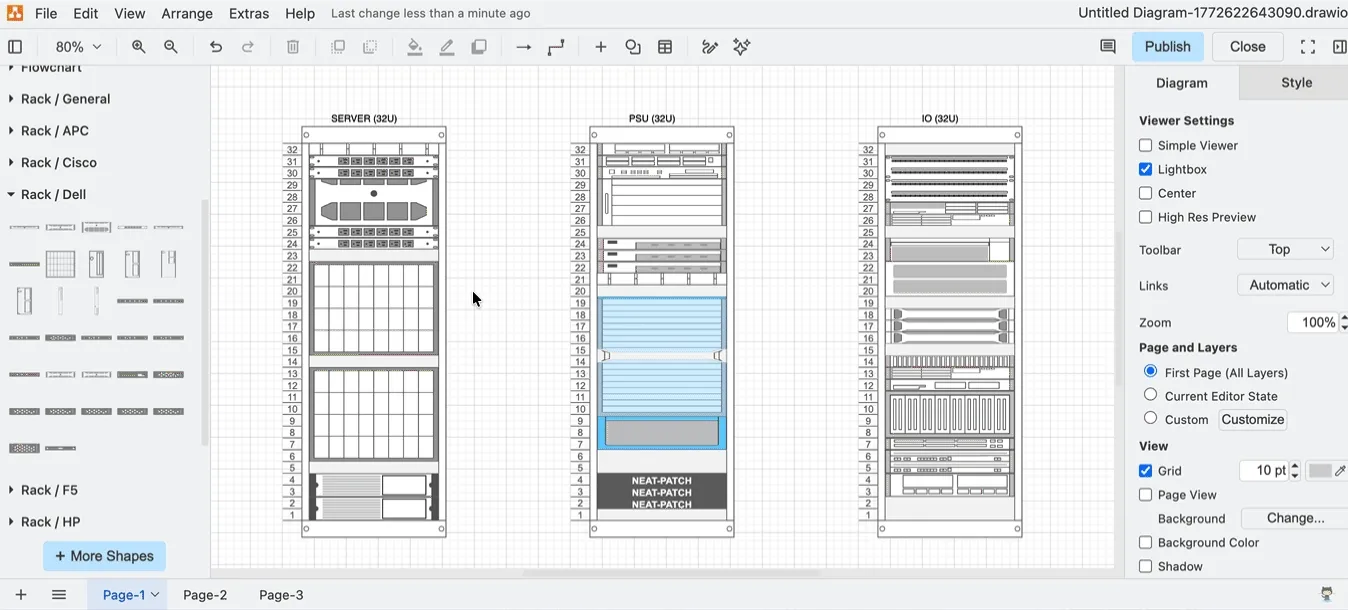Click the redo arrow icon
The image size is (1348, 610).
coord(248,47)
